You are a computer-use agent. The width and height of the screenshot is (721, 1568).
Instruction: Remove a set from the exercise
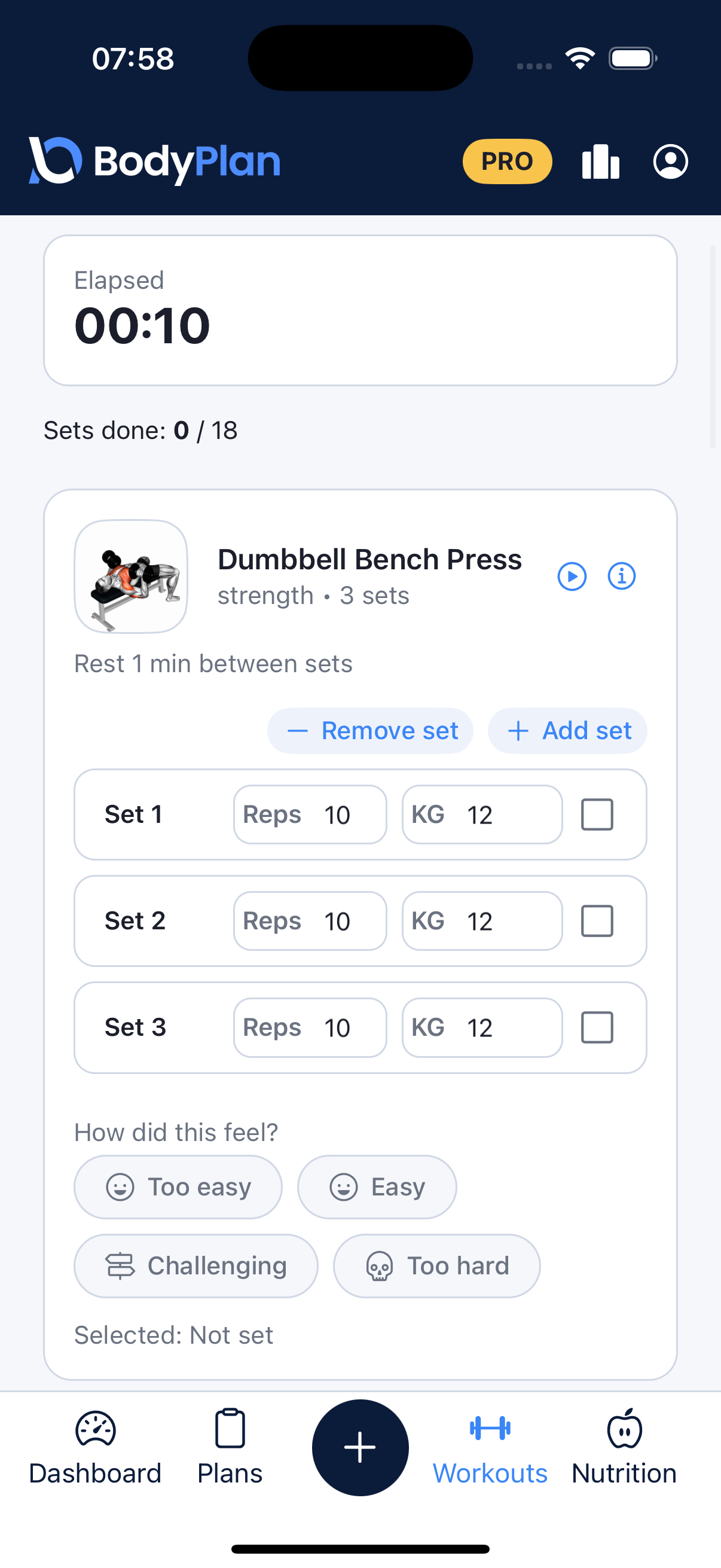pyautogui.click(x=371, y=730)
